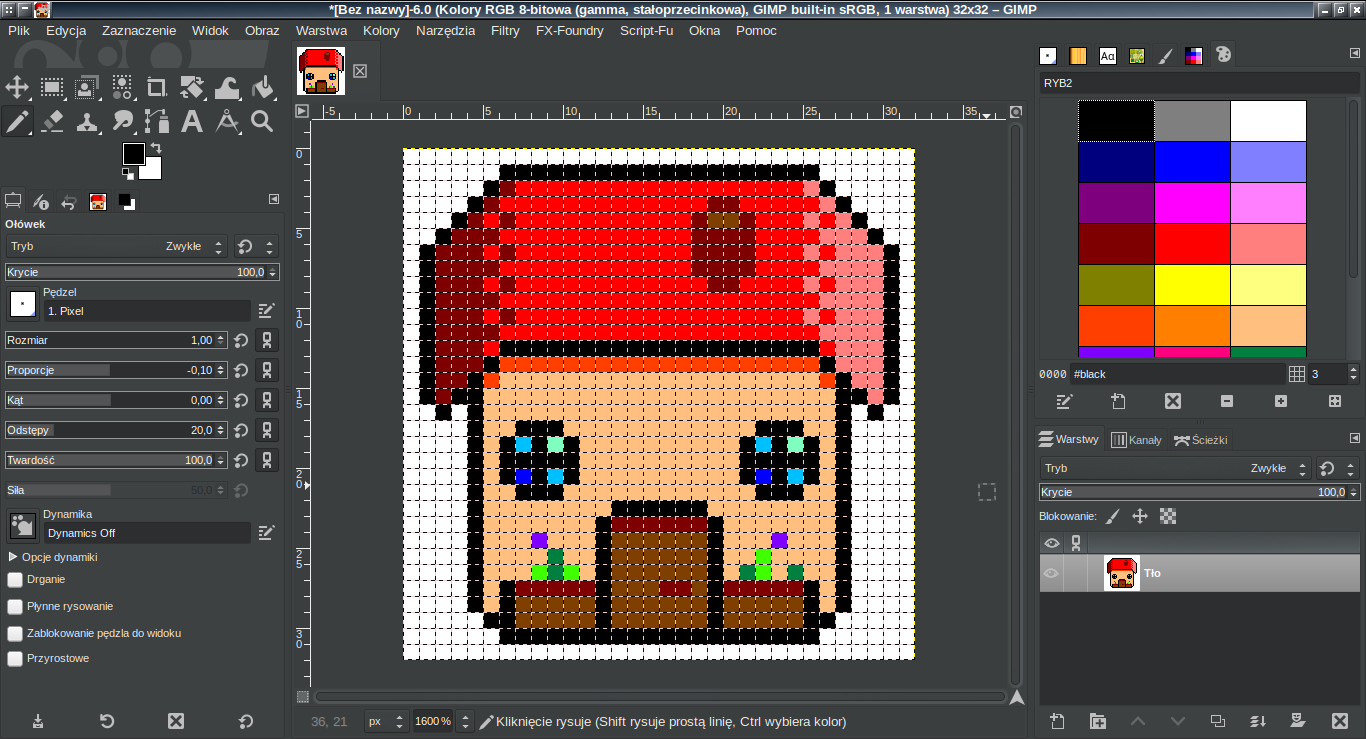
Task: Add a mask to the layer
Action: (x=1298, y=721)
